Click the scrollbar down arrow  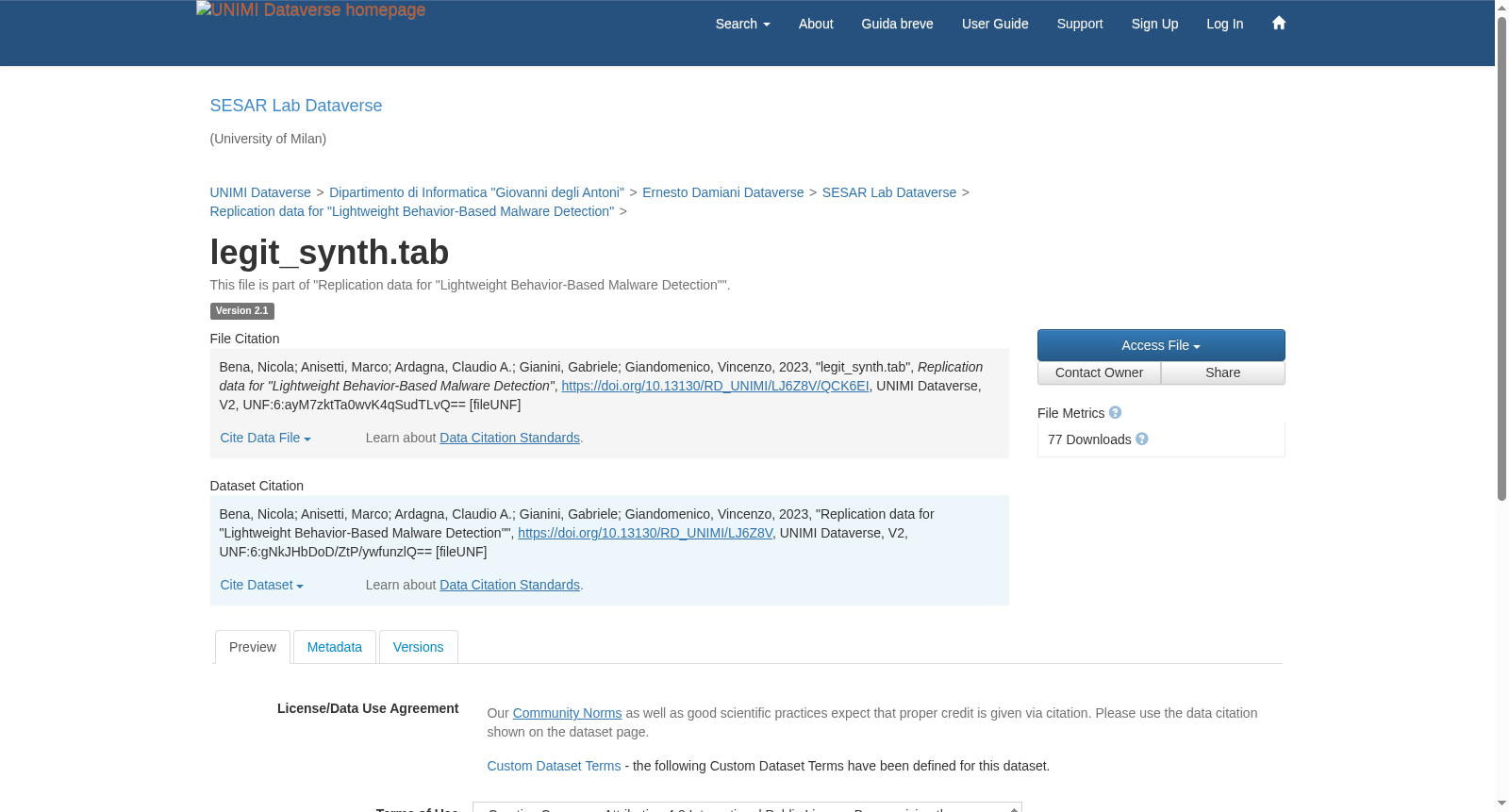tap(1501, 804)
